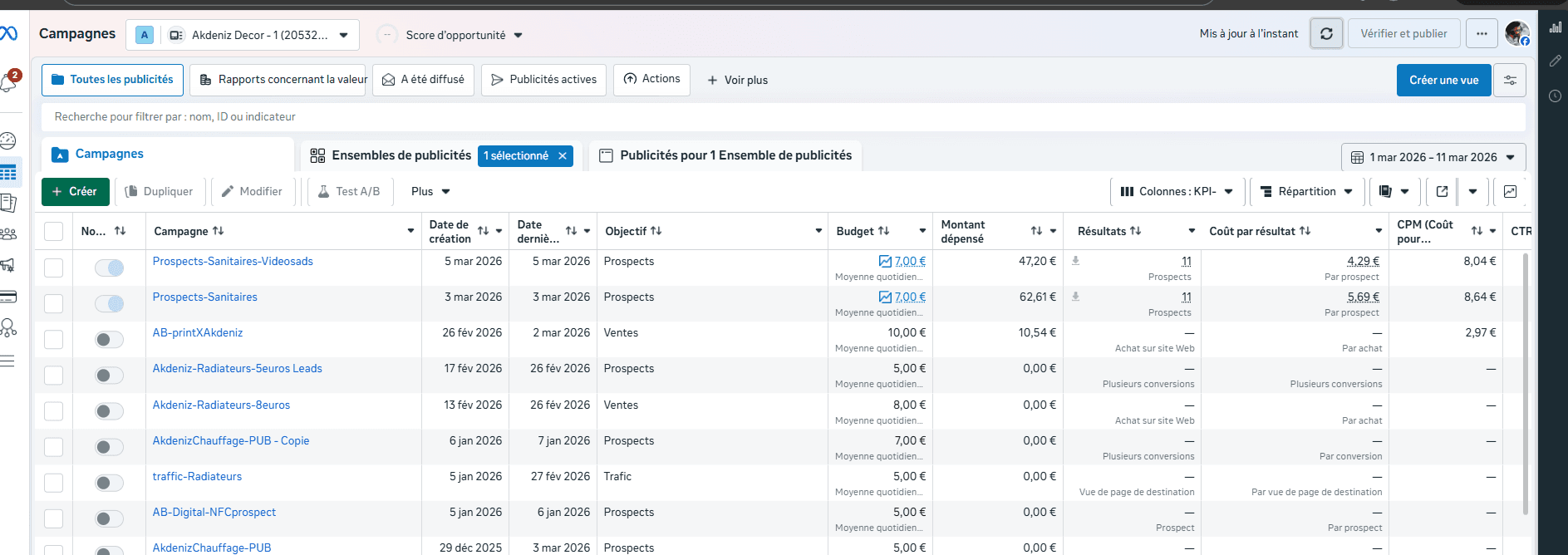Open the AkdenizChauffage-PUB - Copie campaign link
This screenshot has height=555, width=1568.
pyautogui.click(x=231, y=440)
